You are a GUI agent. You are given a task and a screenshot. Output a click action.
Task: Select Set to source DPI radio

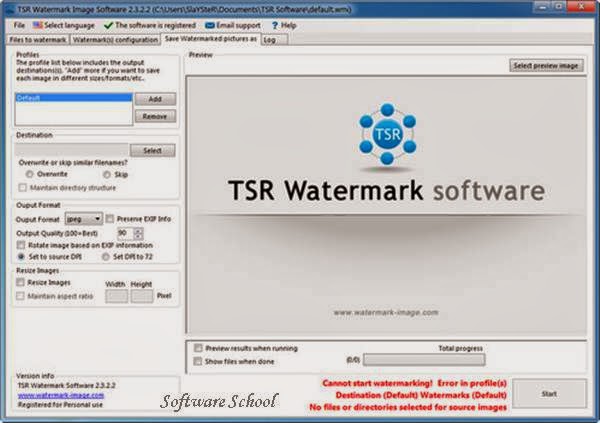tap(21, 256)
